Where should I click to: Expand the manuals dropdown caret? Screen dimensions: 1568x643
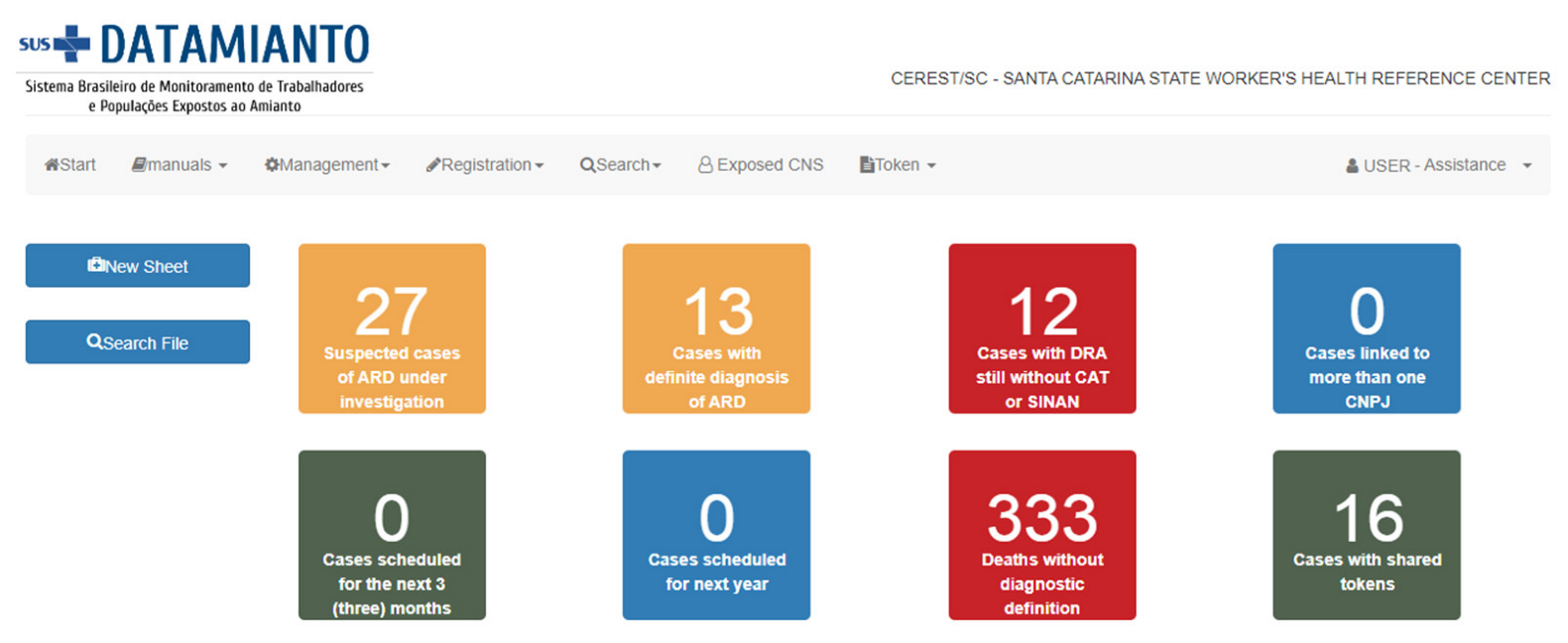pos(223,166)
